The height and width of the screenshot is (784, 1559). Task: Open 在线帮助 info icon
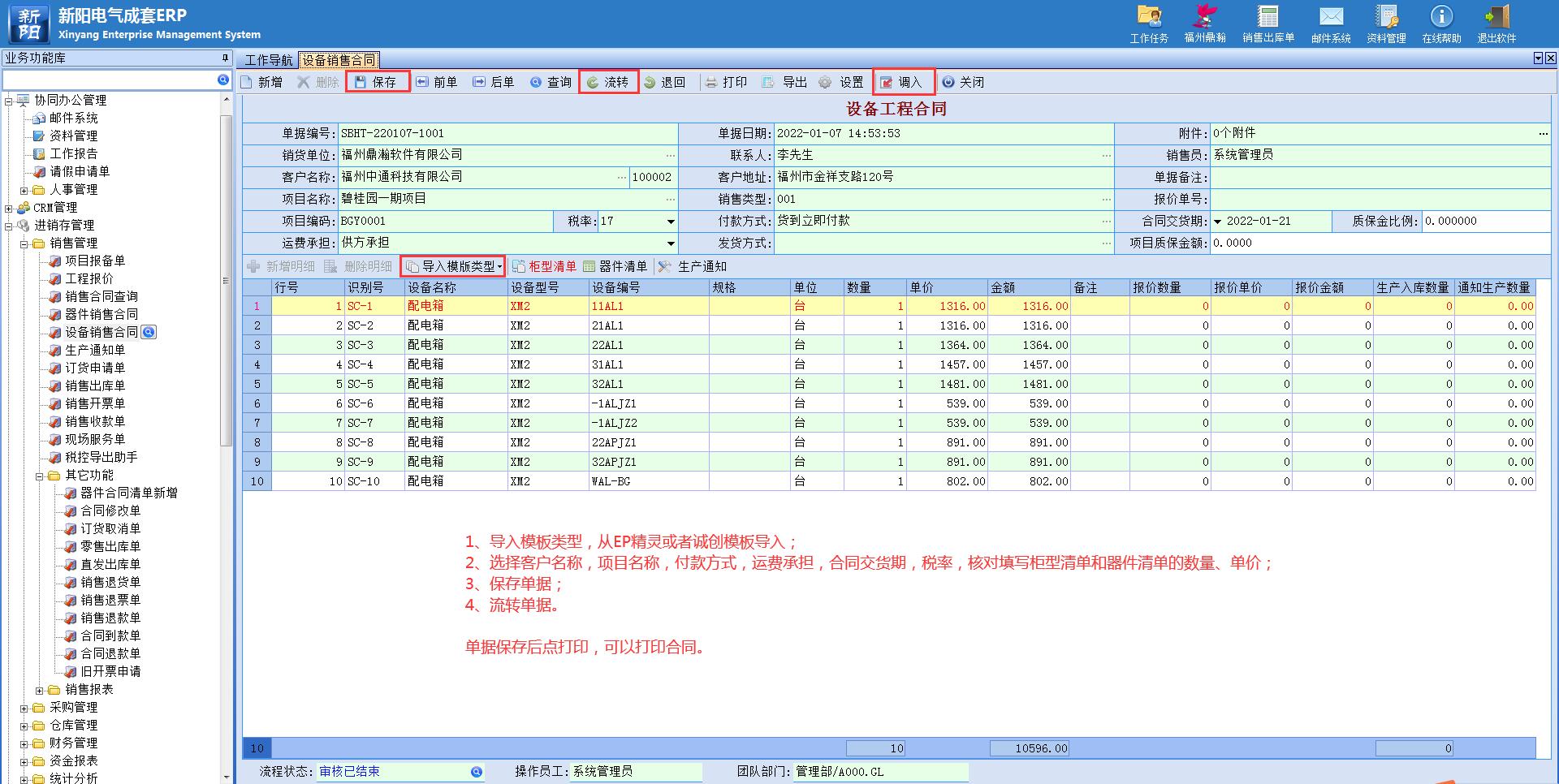point(1441,24)
